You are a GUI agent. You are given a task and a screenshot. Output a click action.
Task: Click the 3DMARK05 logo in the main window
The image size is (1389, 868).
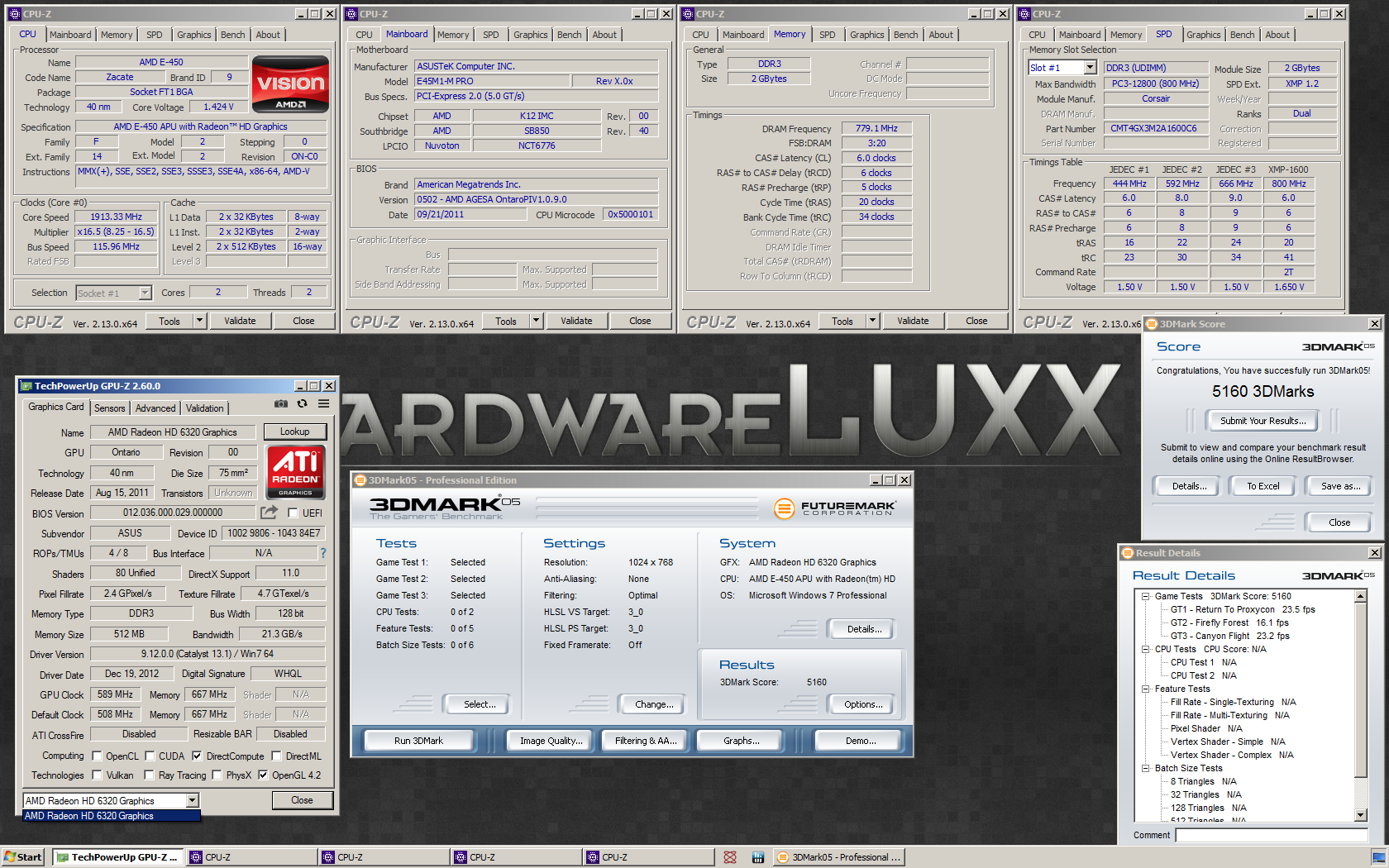(x=445, y=507)
